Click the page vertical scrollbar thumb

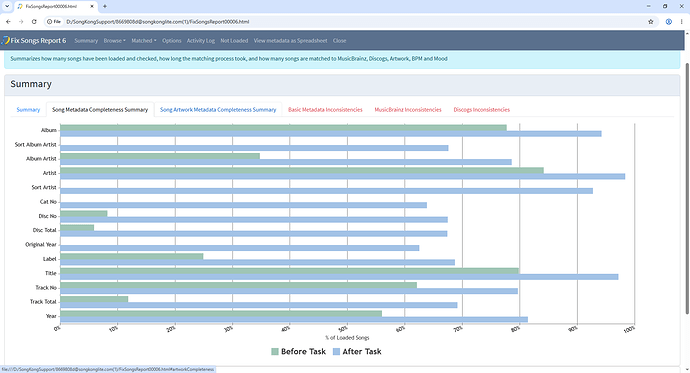coord(687,188)
